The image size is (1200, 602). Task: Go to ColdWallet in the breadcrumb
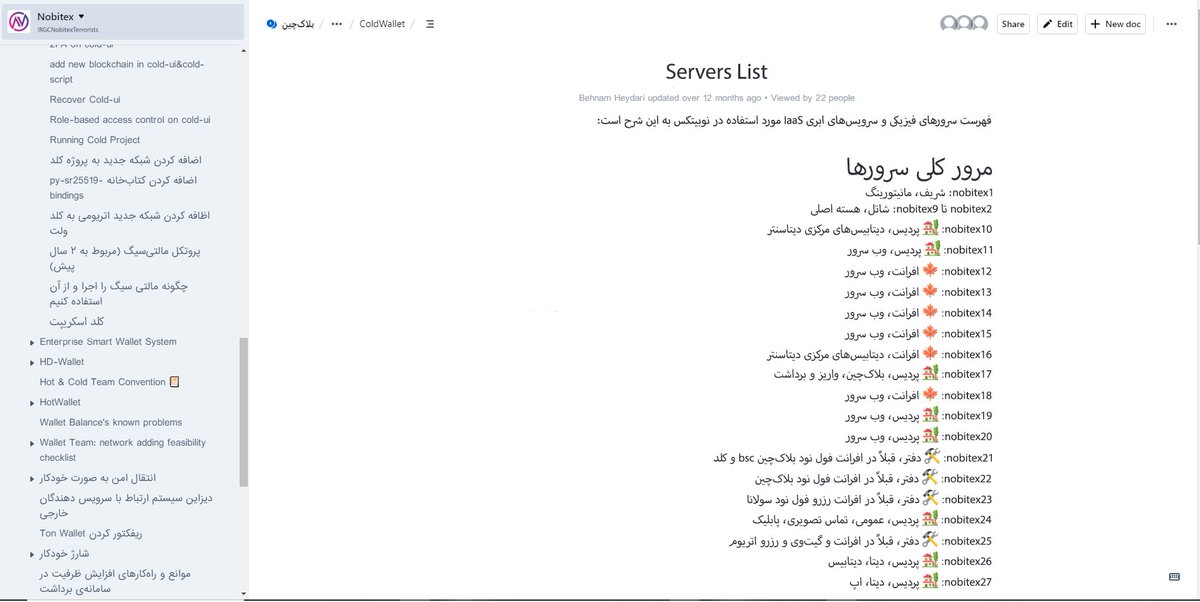(382, 24)
